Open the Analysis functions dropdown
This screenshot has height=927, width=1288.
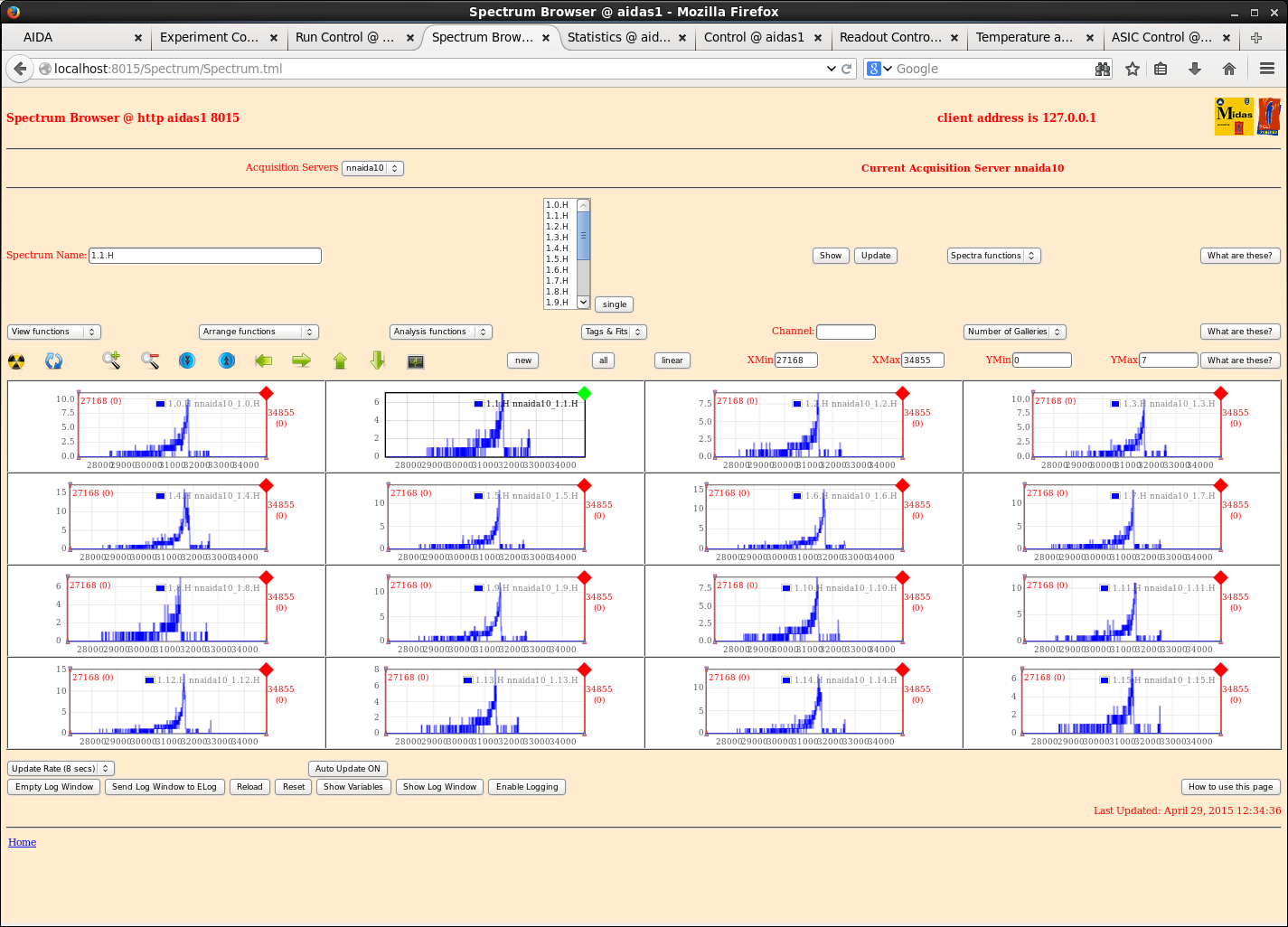(441, 332)
